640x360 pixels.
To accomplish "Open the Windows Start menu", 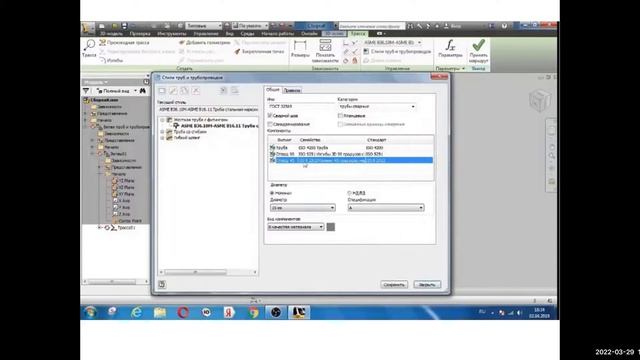I will 91,312.
